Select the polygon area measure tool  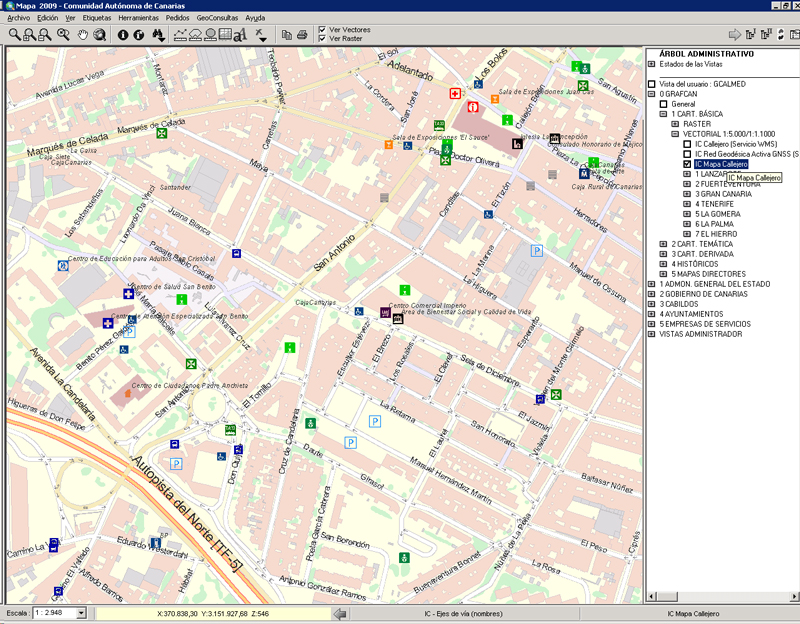pos(195,35)
